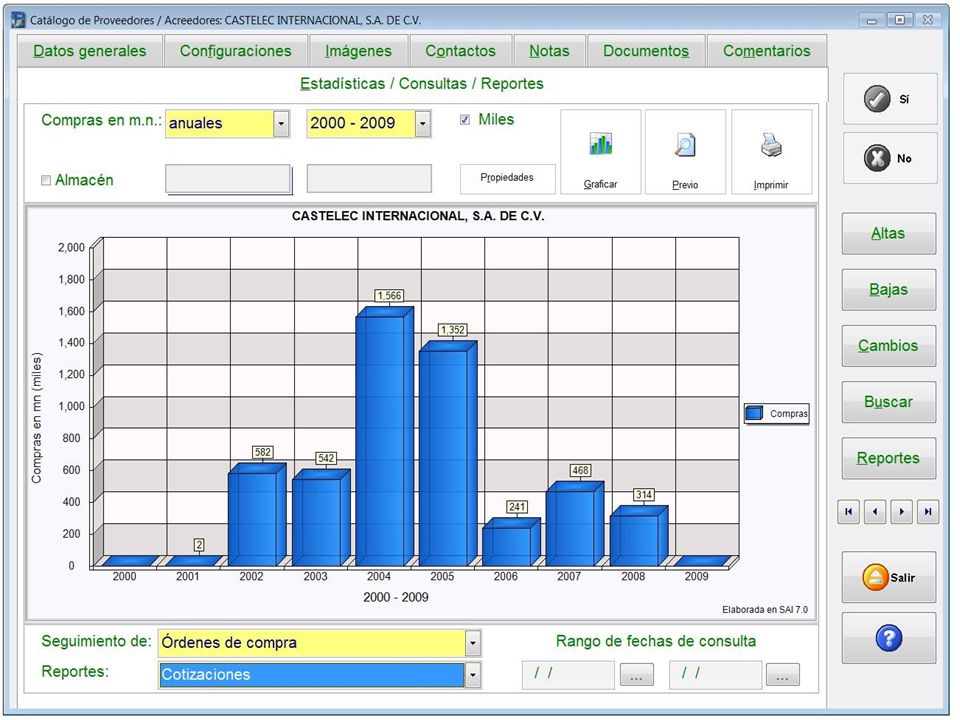Select the Imágenes tab
The image size is (960, 720).
tap(359, 51)
